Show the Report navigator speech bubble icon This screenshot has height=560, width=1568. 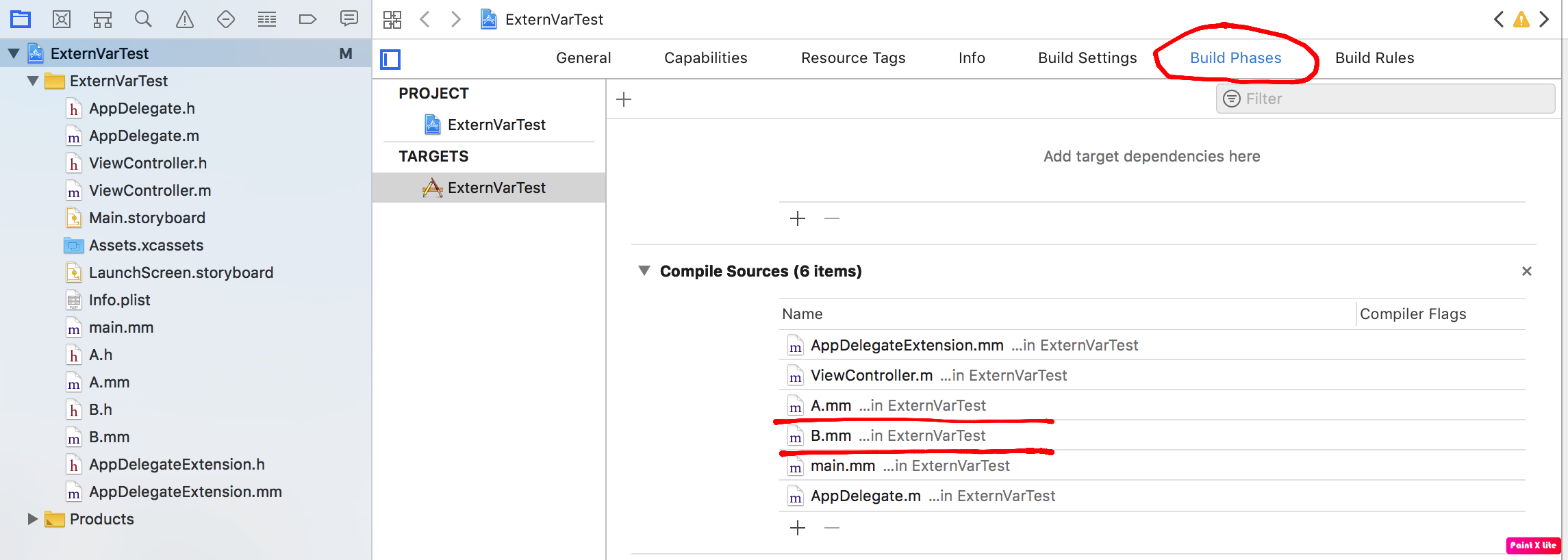pos(349,19)
